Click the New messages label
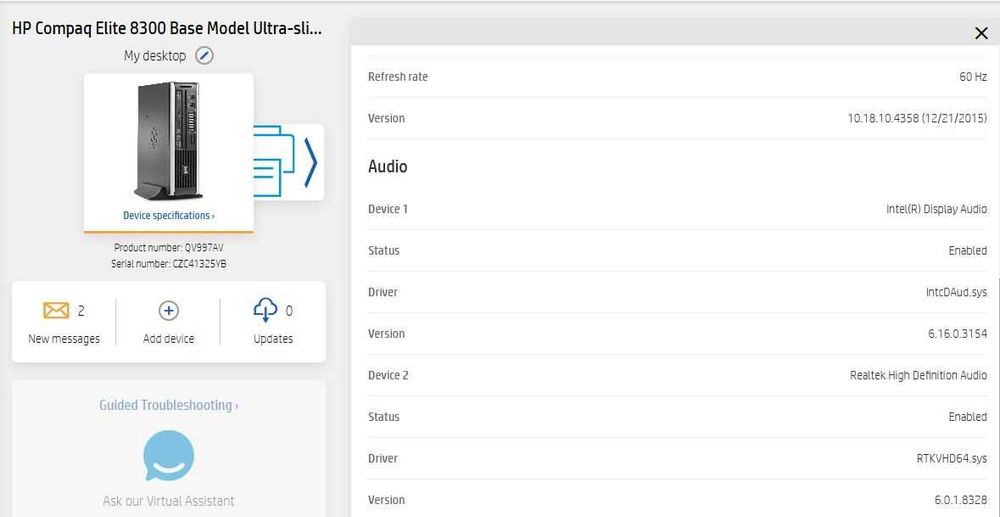1000x517 pixels. pyautogui.click(x=64, y=339)
